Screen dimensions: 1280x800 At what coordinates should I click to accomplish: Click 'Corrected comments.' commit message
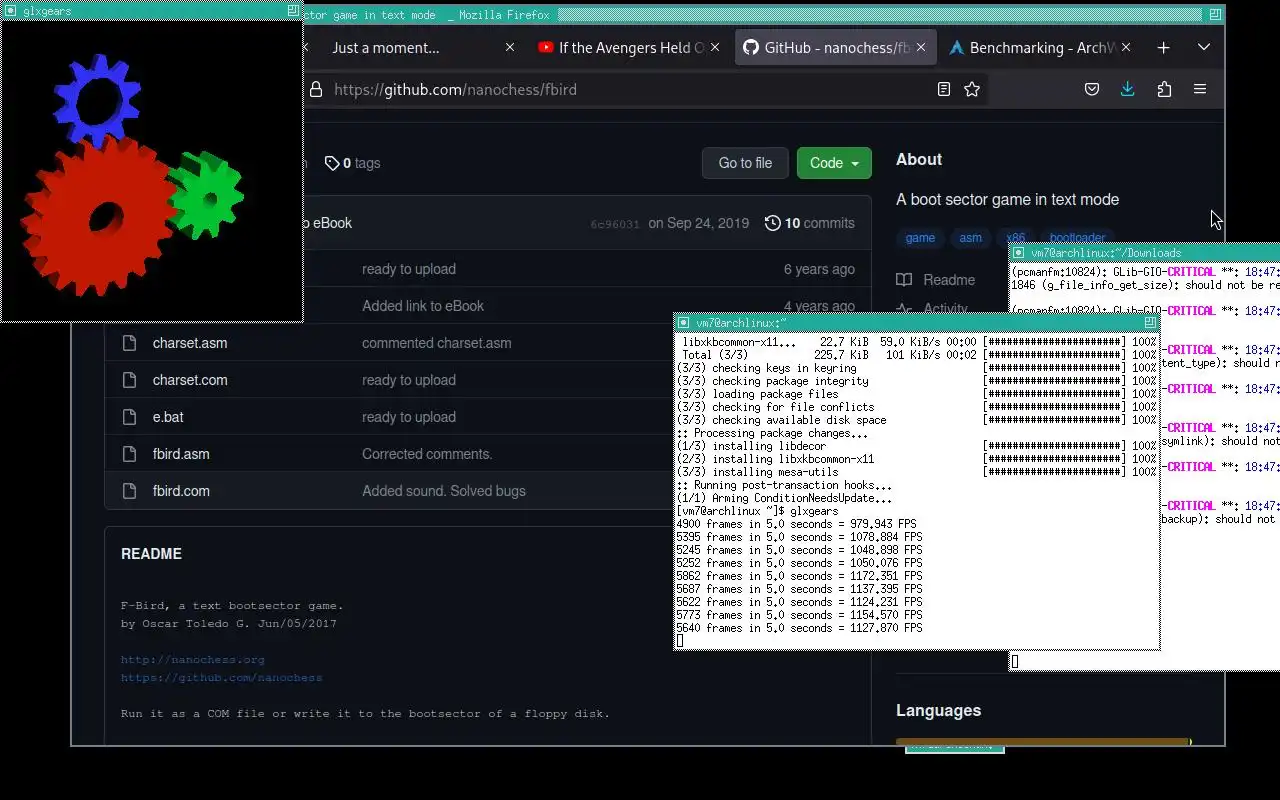point(427,454)
